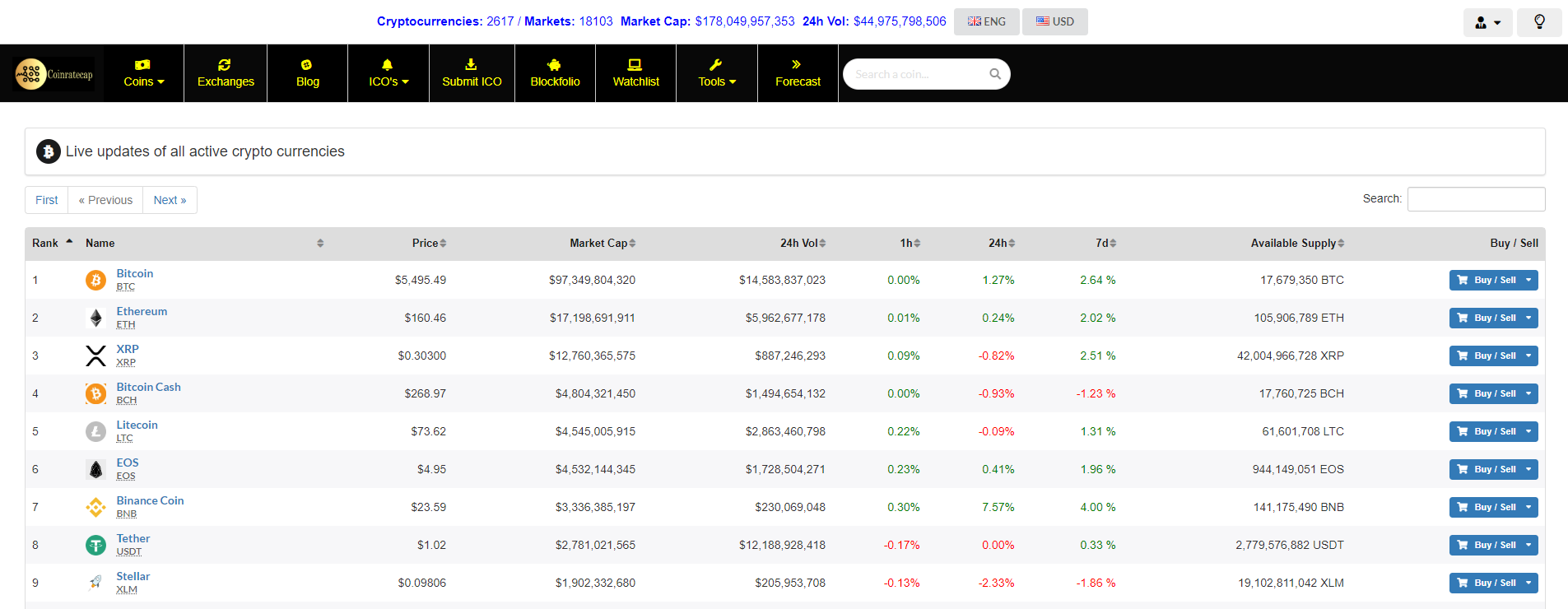
Task: Open the Blog page
Action: tap(307, 73)
